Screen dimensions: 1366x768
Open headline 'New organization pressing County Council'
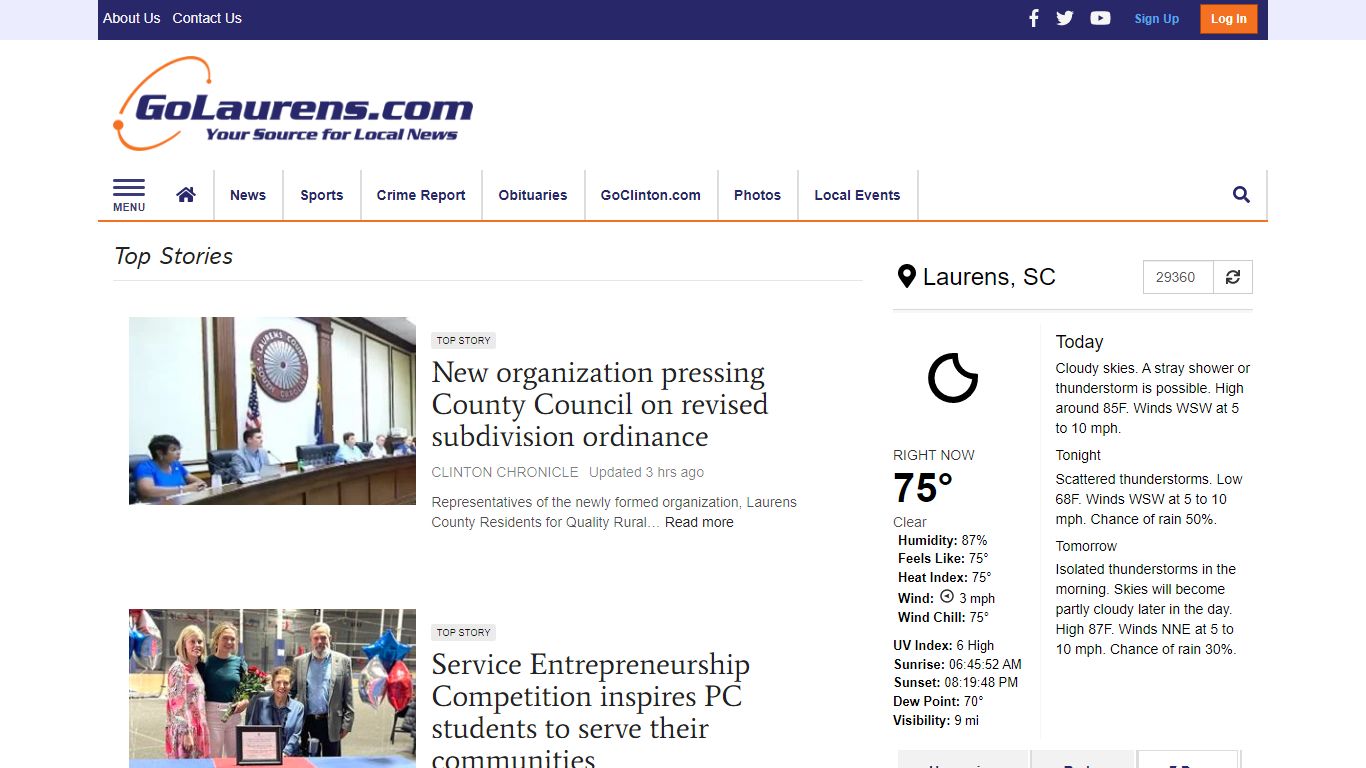(600, 404)
